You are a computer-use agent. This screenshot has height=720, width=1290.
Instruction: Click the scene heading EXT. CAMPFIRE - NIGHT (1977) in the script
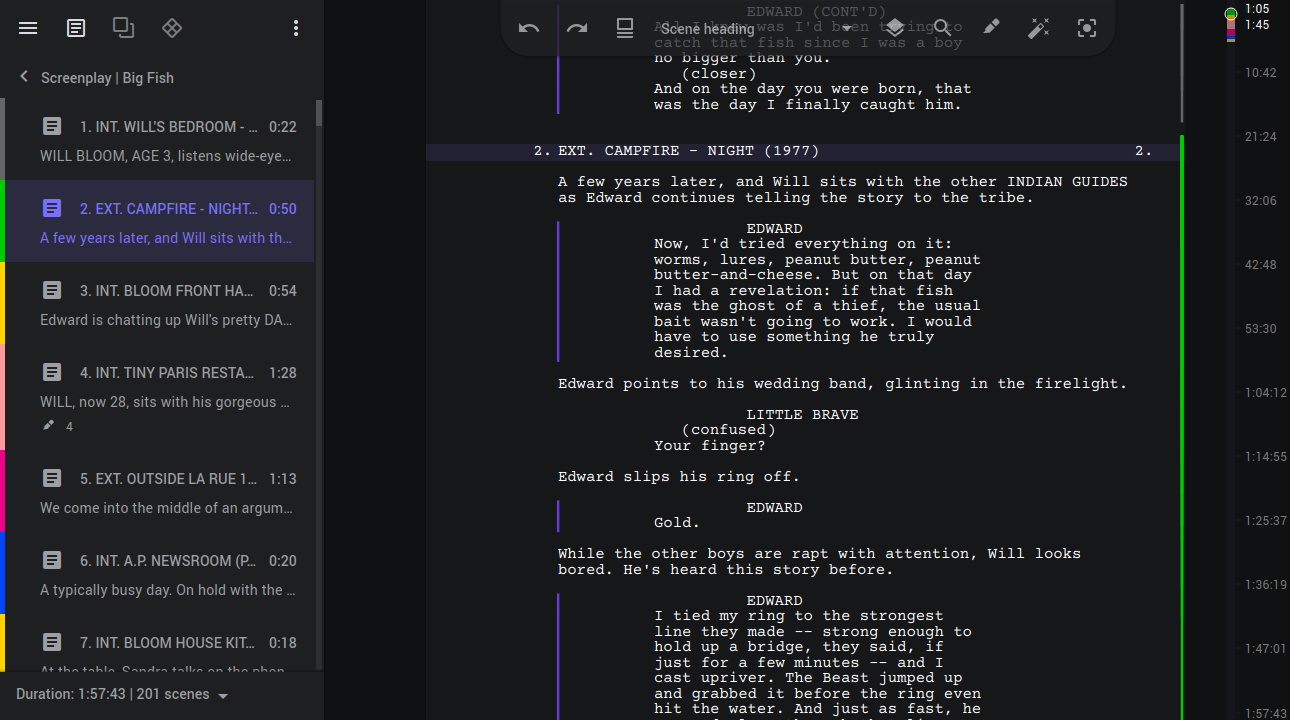[x=689, y=152]
